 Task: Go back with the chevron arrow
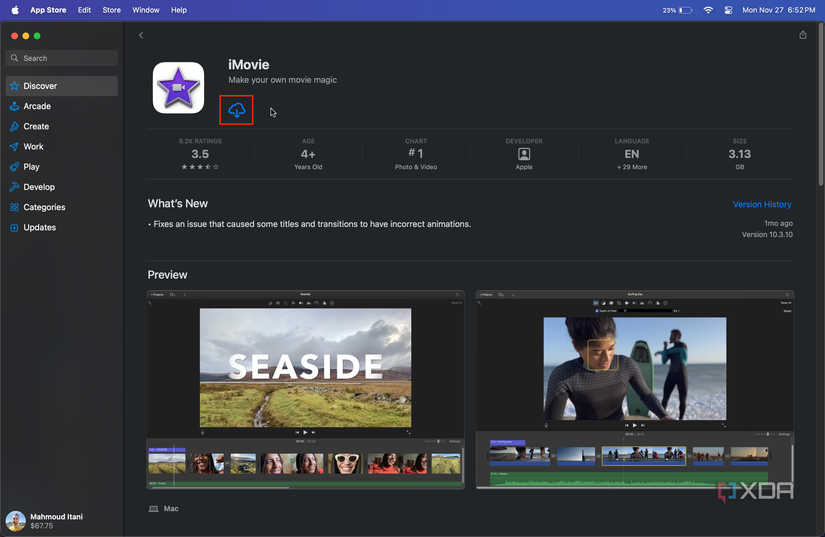pyautogui.click(x=141, y=35)
